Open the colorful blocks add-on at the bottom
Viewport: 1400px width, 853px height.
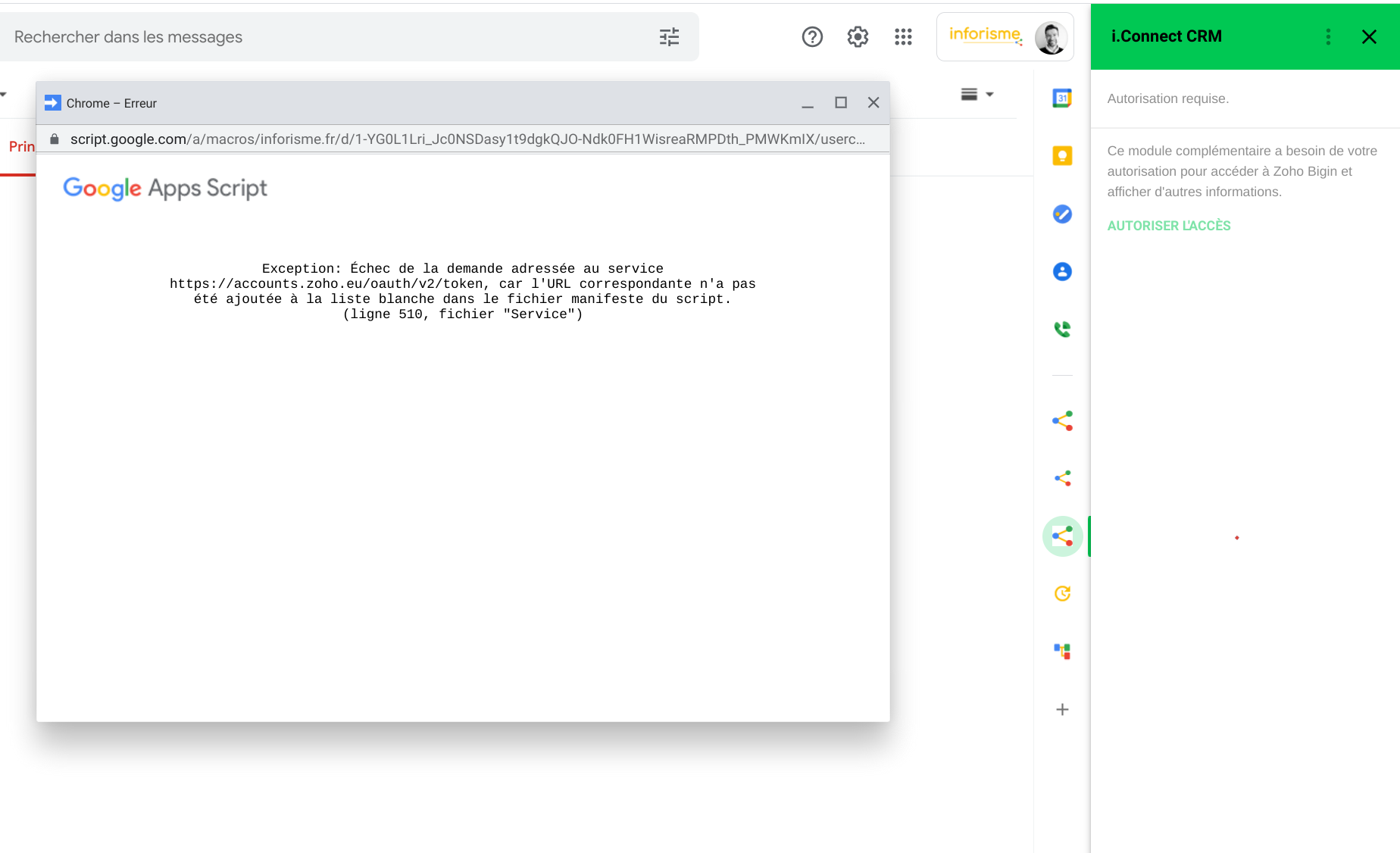tap(1062, 651)
